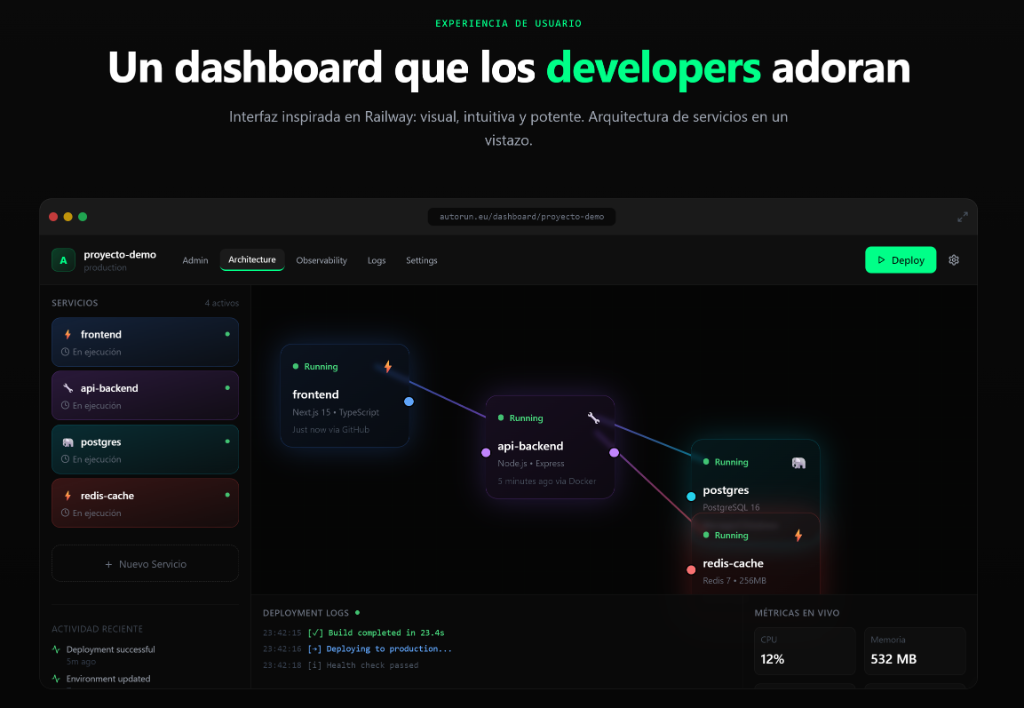Click the lightning icon on frontend sidebar card
Viewport: 1024px width, 708px height.
68,334
